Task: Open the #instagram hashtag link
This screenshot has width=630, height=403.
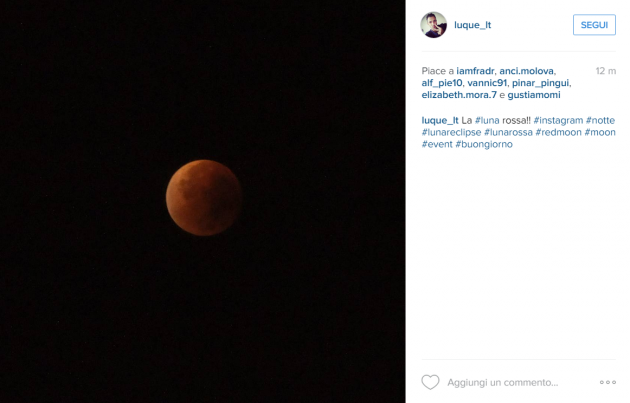Action: click(558, 120)
